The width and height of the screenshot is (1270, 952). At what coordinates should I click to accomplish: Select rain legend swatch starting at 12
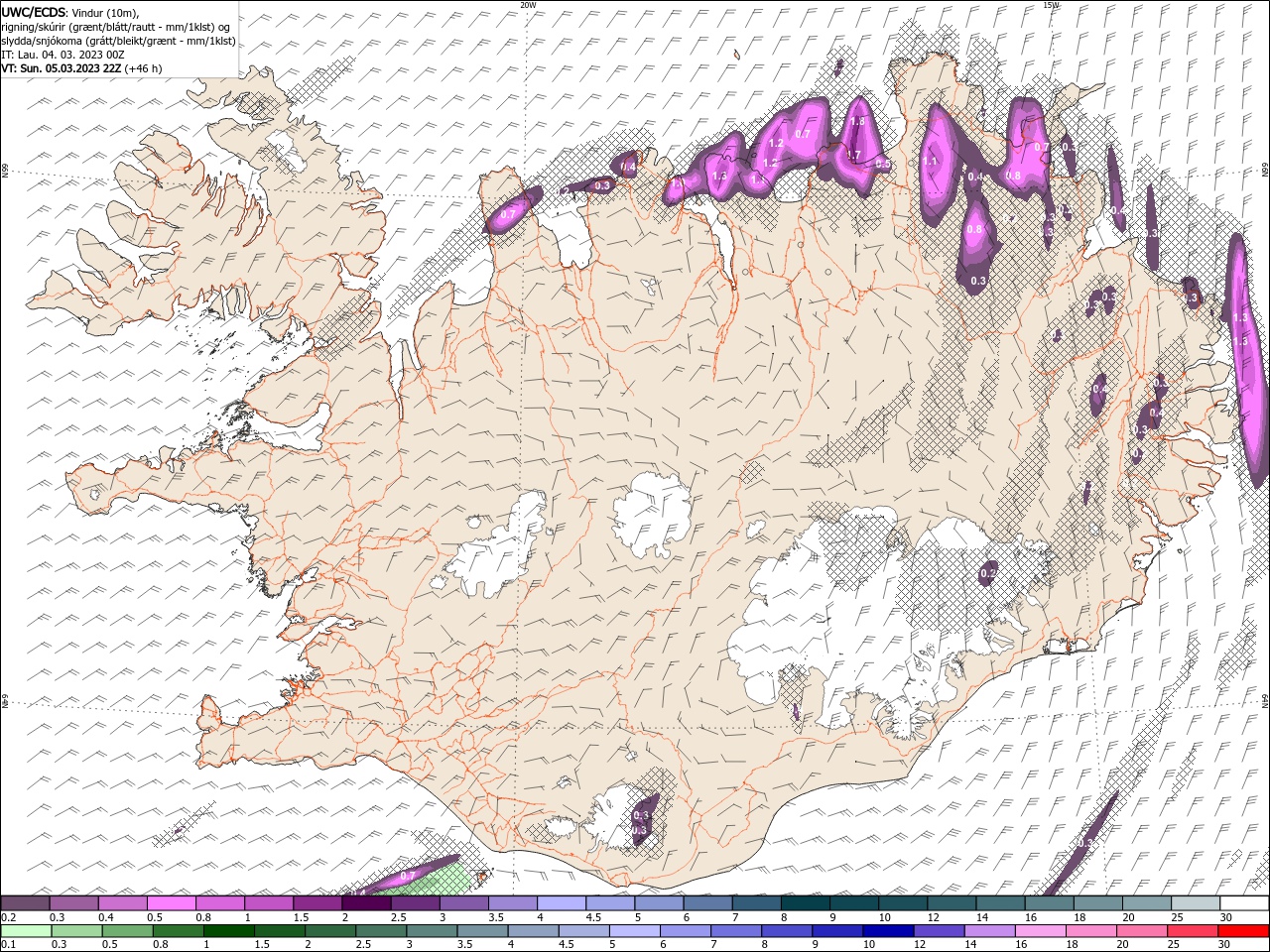[x=939, y=931]
